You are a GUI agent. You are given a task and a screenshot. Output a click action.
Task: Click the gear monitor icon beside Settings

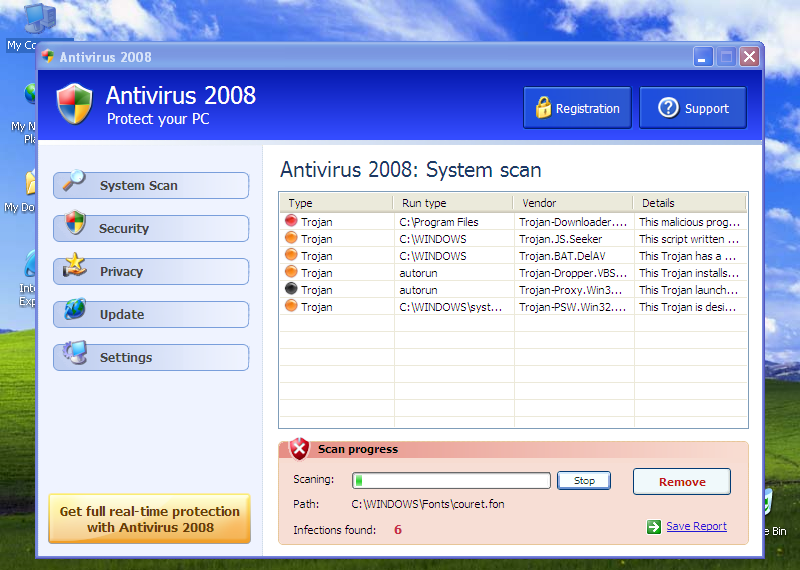point(75,352)
